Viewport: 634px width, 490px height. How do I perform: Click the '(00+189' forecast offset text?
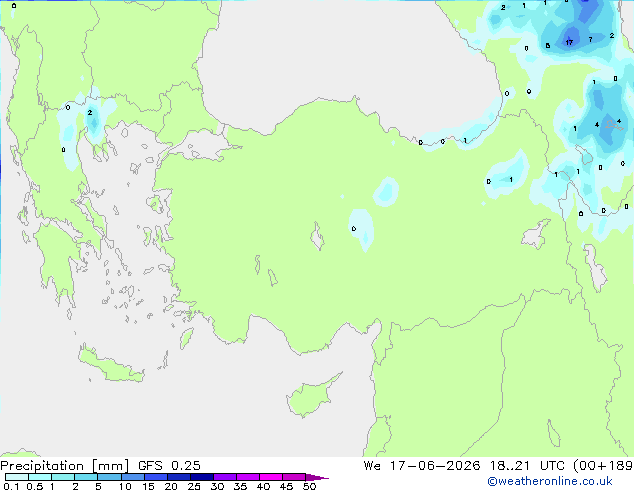point(603,466)
